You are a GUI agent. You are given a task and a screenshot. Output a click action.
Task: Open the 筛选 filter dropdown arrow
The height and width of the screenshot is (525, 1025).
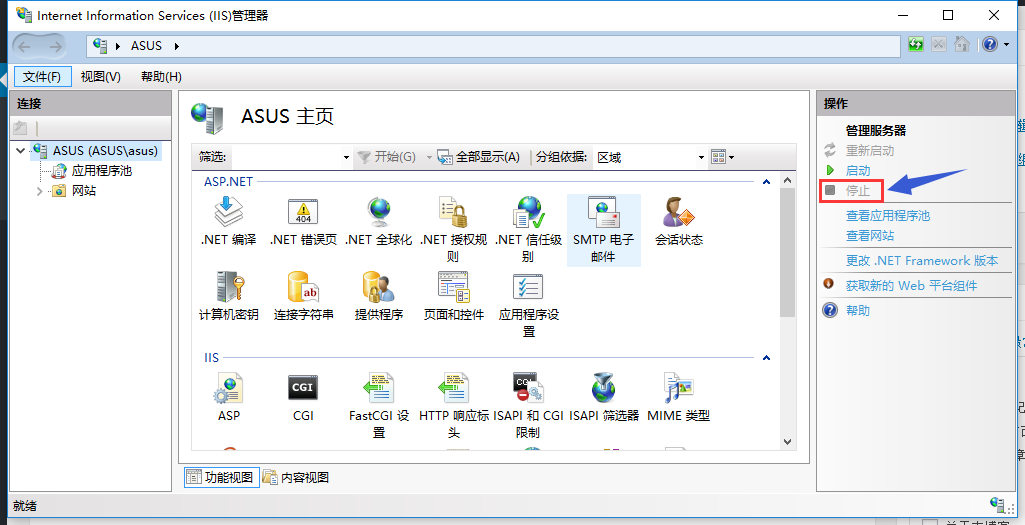[346, 158]
